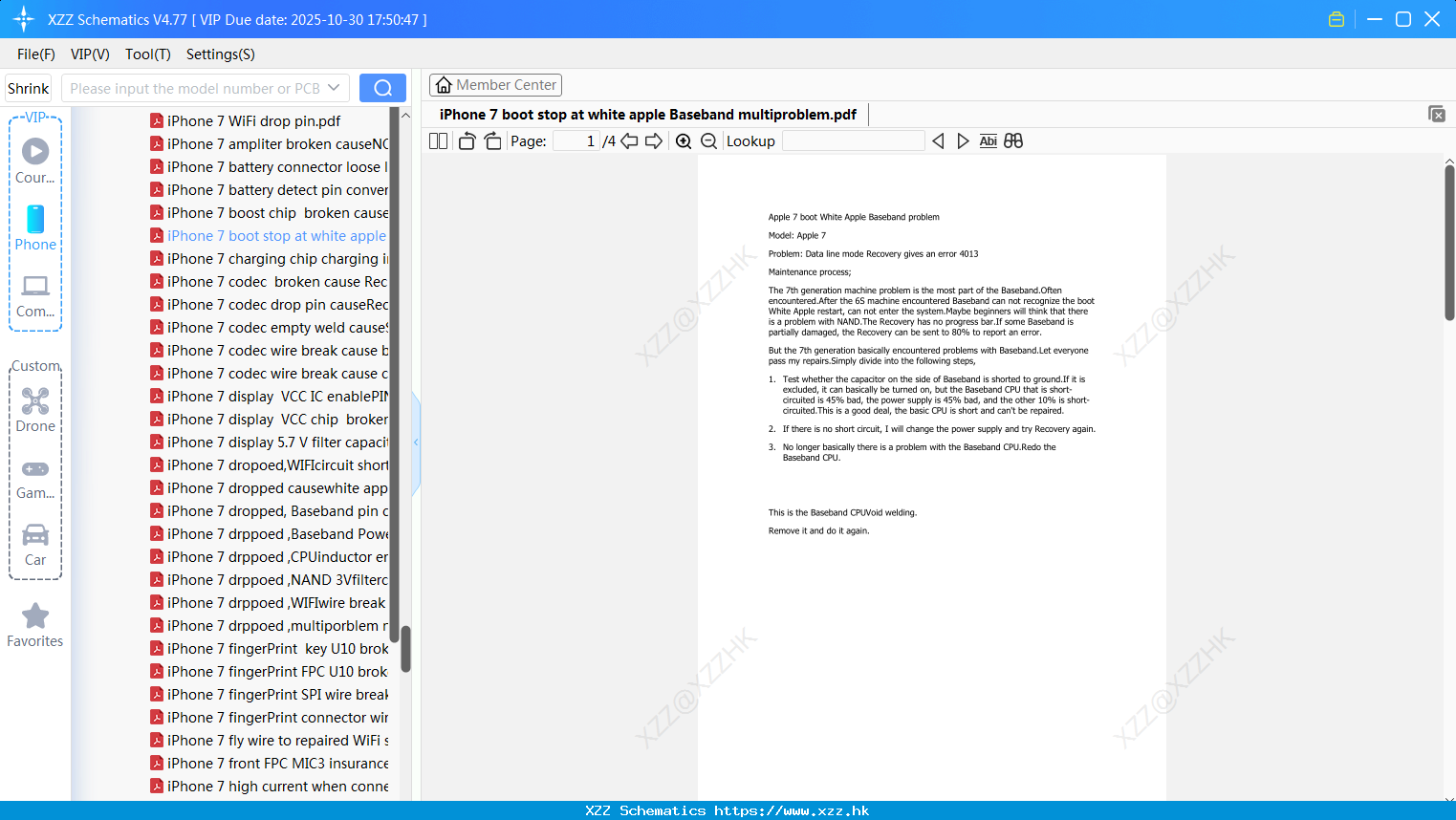The width and height of the screenshot is (1456, 820).
Task: Find previous lookup match triangle
Action: [938, 140]
